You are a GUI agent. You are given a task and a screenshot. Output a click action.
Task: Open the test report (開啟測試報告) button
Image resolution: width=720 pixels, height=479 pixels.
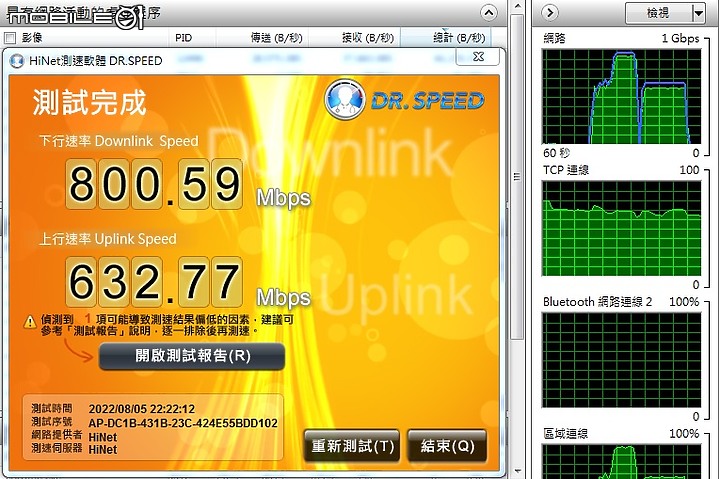(192, 356)
